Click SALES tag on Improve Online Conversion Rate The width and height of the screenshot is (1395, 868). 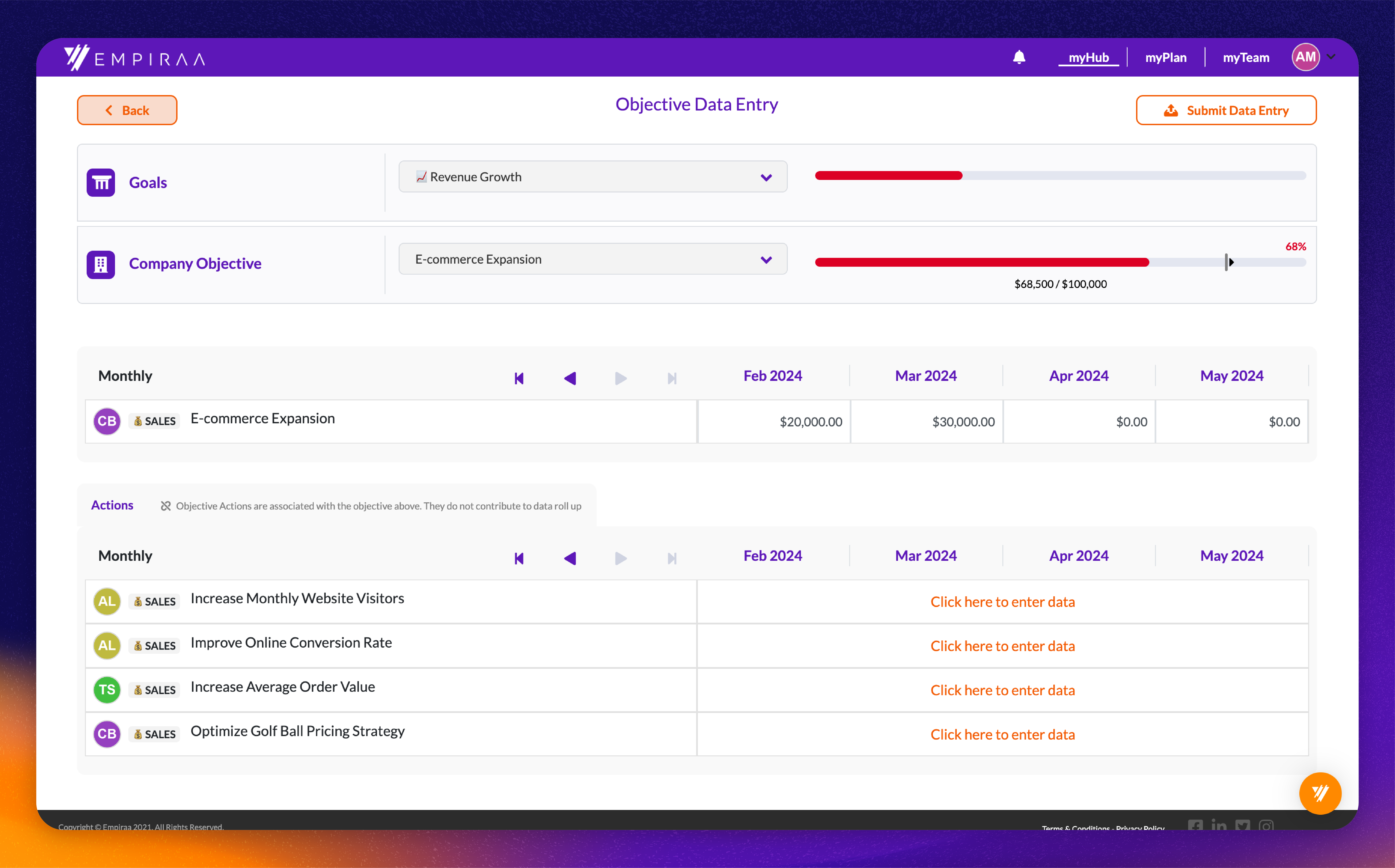pyautogui.click(x=155, y=646)
